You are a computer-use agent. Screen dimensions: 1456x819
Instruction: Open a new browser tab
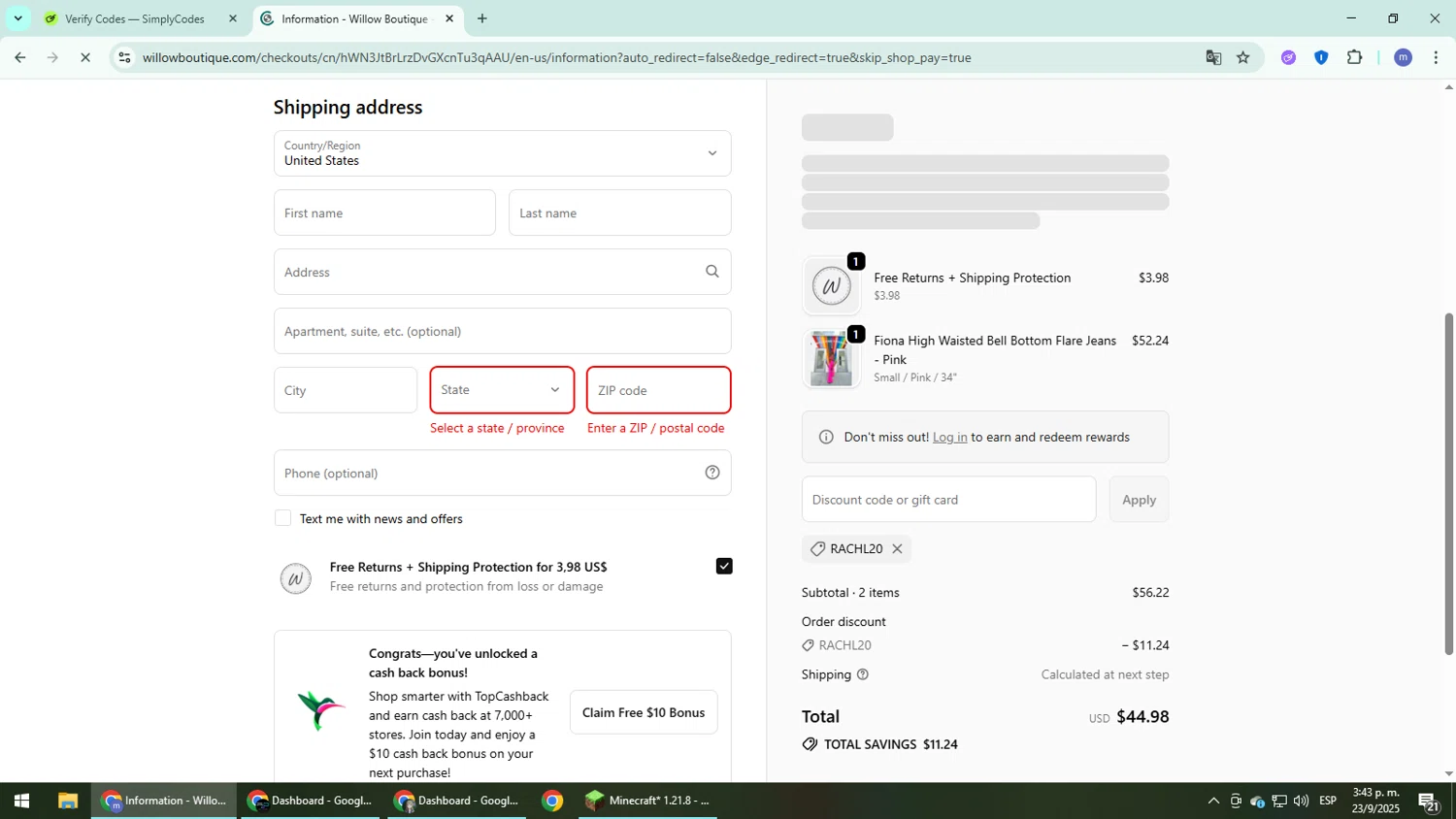tap(482, 18)
